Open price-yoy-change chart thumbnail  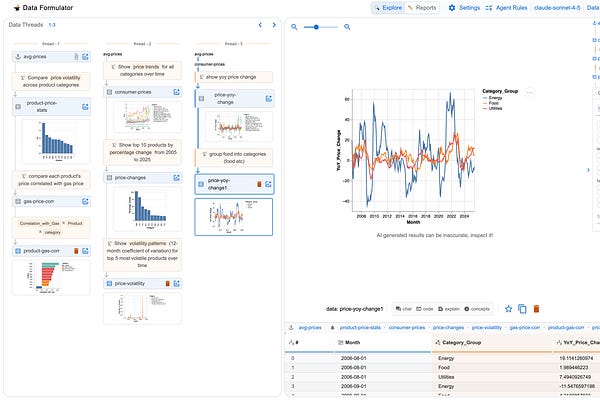(x=239, y=126)
